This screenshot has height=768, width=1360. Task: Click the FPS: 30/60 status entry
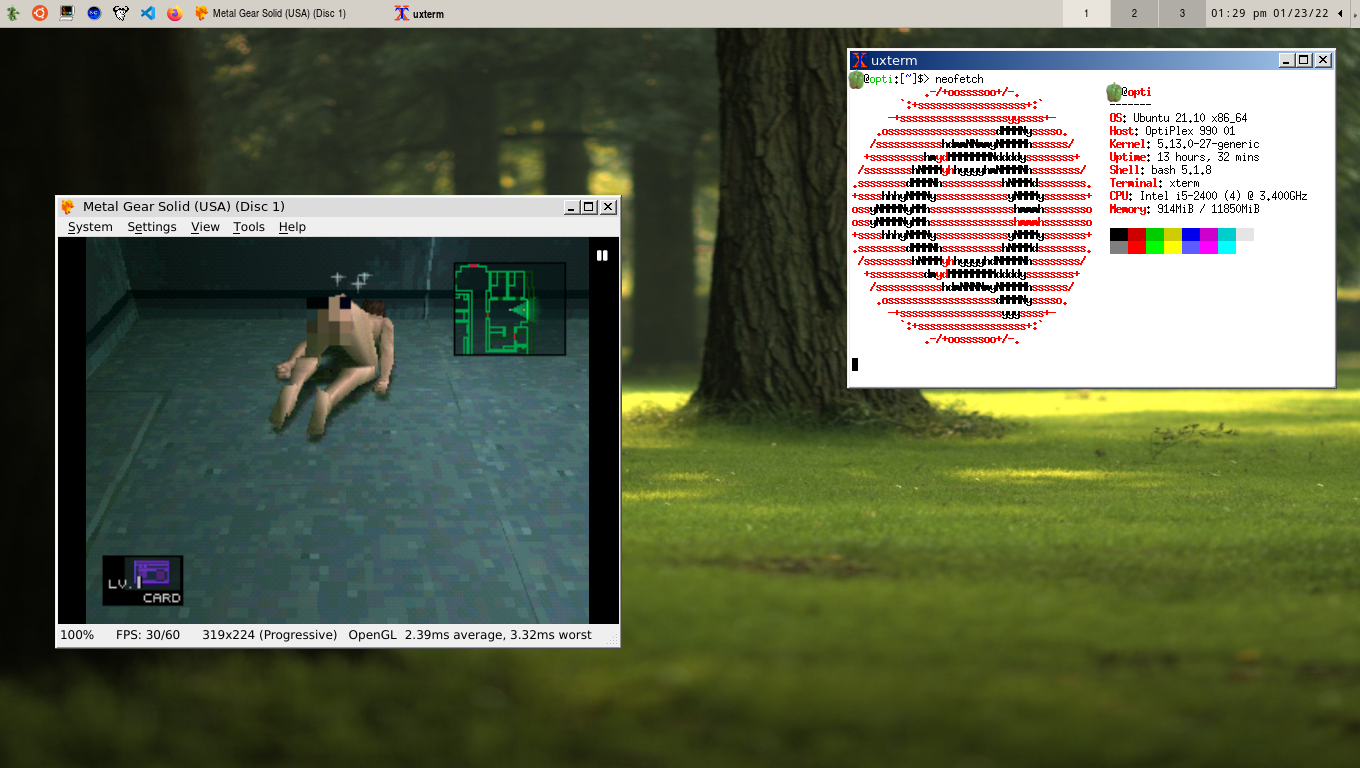coord(148,635)
